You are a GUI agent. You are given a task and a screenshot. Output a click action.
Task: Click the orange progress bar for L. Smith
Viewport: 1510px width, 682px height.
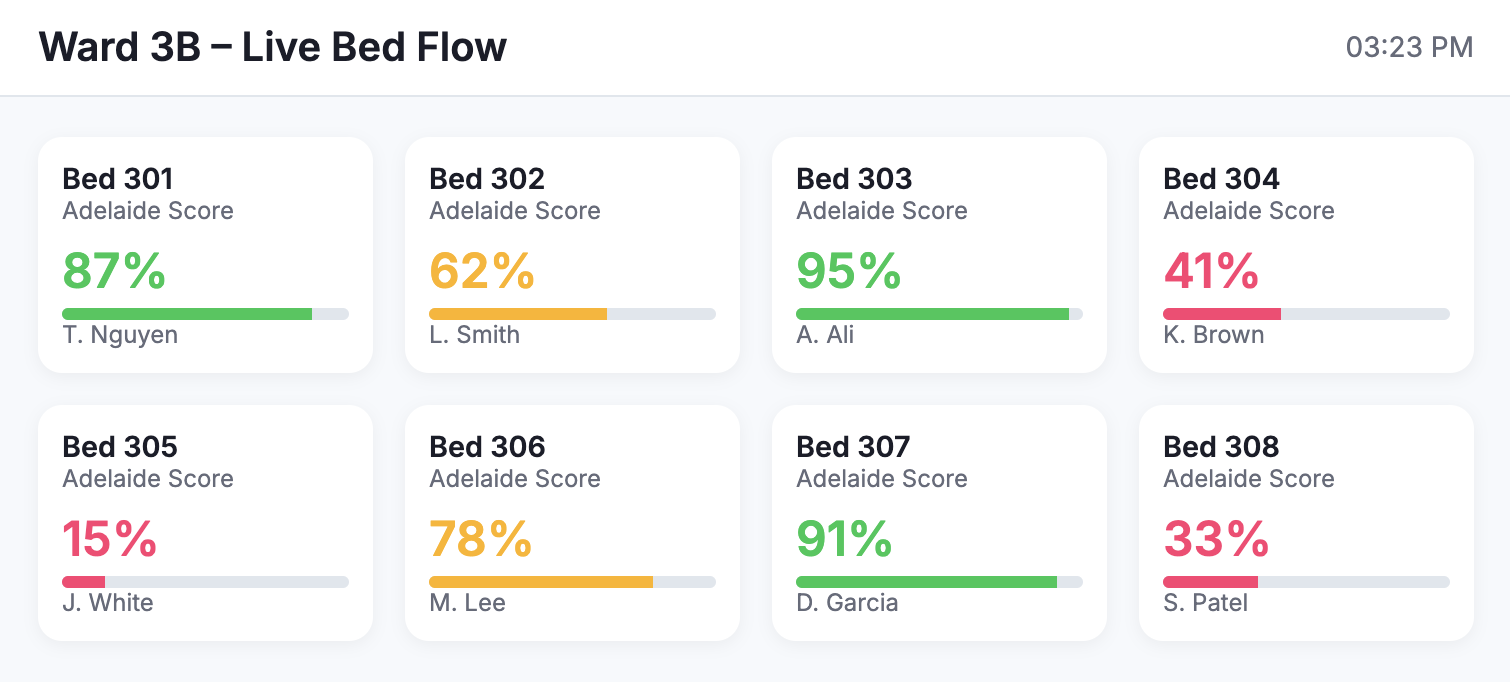572,314
